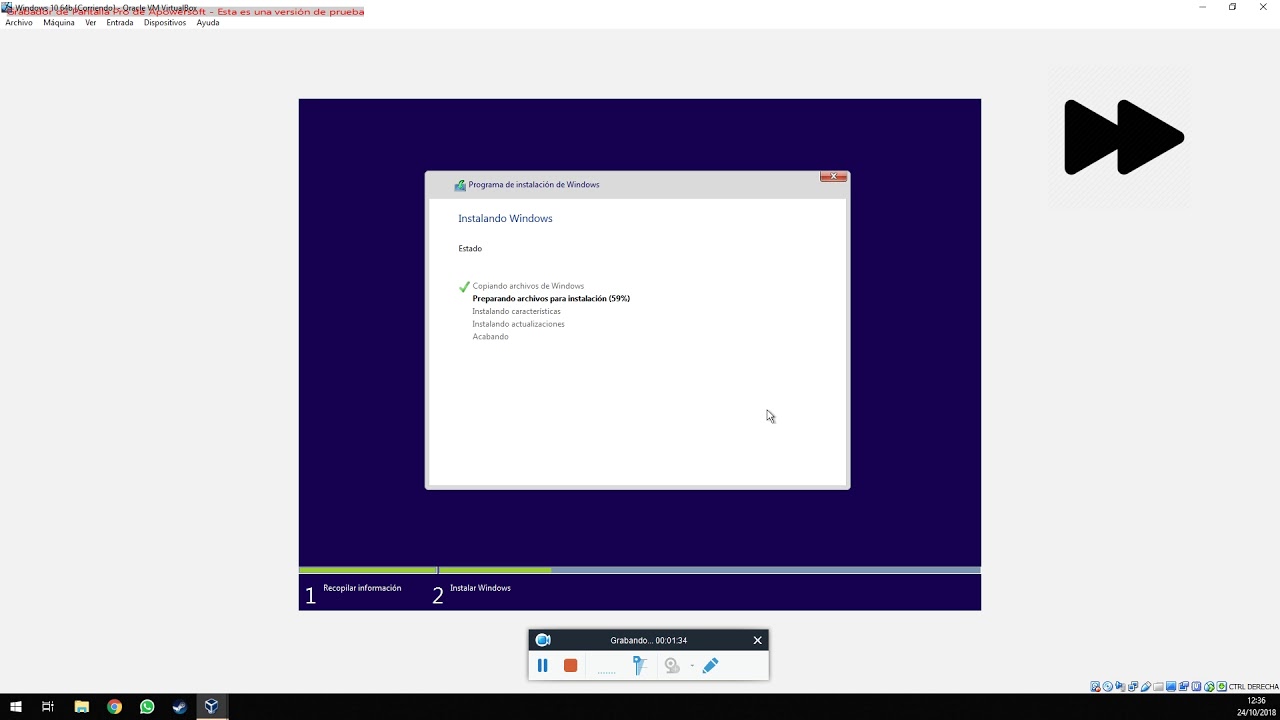
Task: Click 'Preparando archivos para instalación (59%)' line
Action: (551, 298)
